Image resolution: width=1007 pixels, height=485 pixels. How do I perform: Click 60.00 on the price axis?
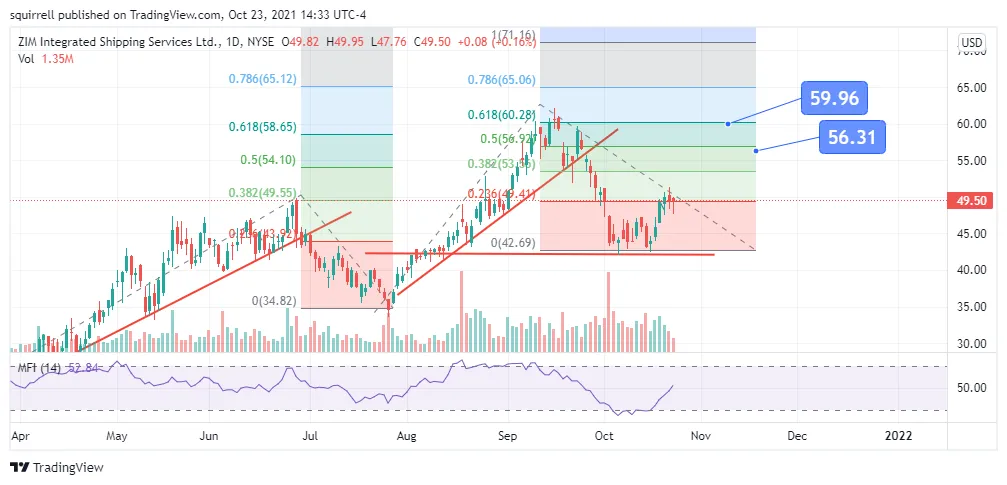pyautogui.click(x=971, y=124)
